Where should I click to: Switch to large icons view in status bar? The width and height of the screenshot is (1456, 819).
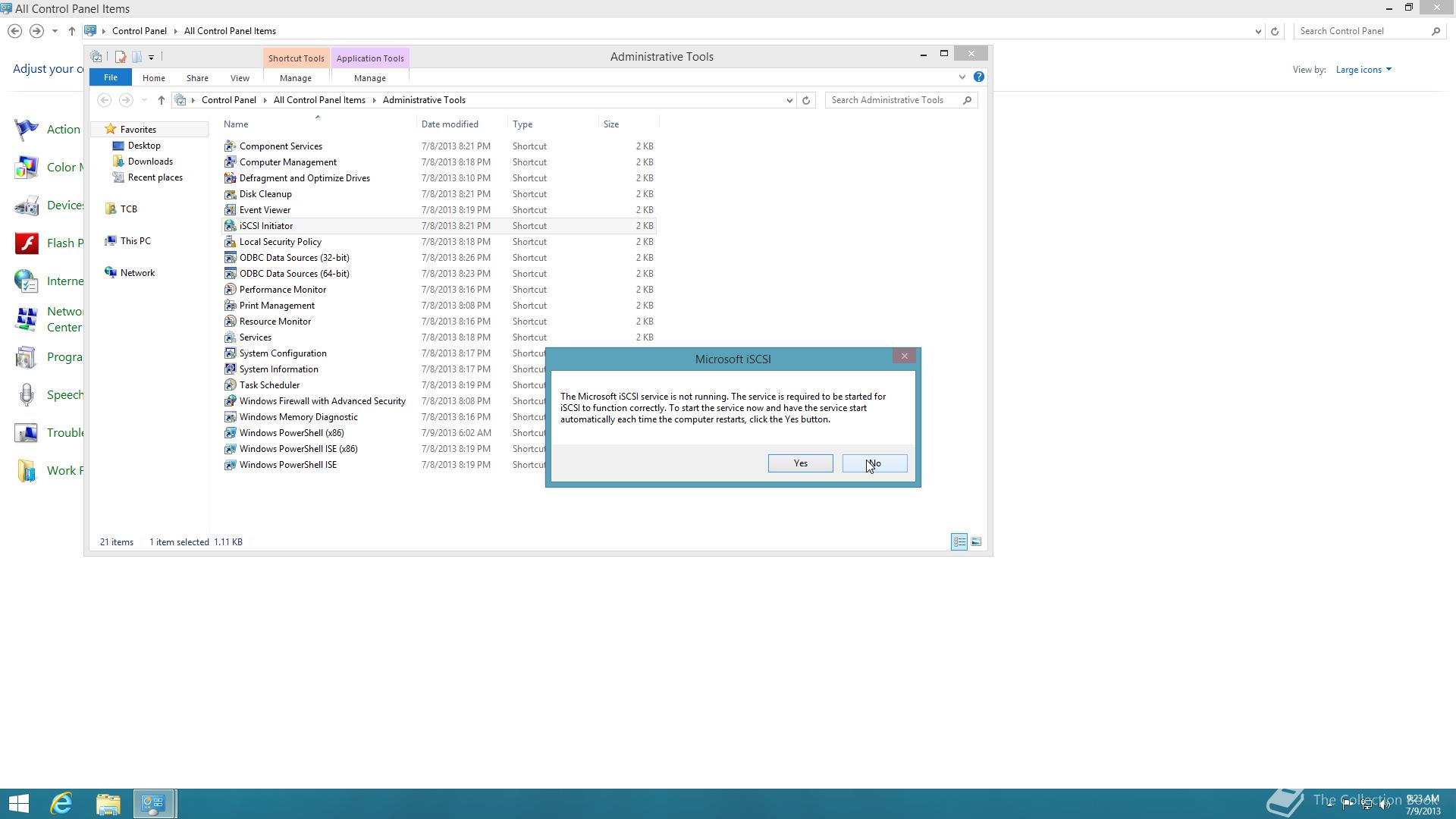pyautogui.click(x=976, y=542)
